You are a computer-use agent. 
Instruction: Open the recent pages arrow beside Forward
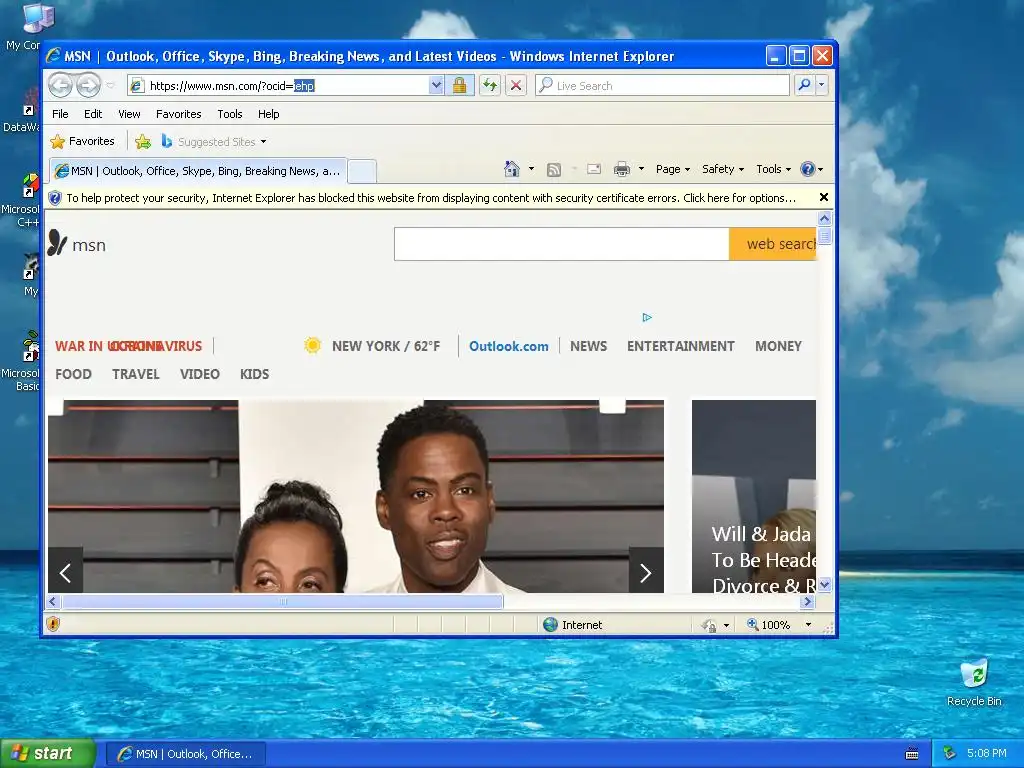tap(110, 86)
